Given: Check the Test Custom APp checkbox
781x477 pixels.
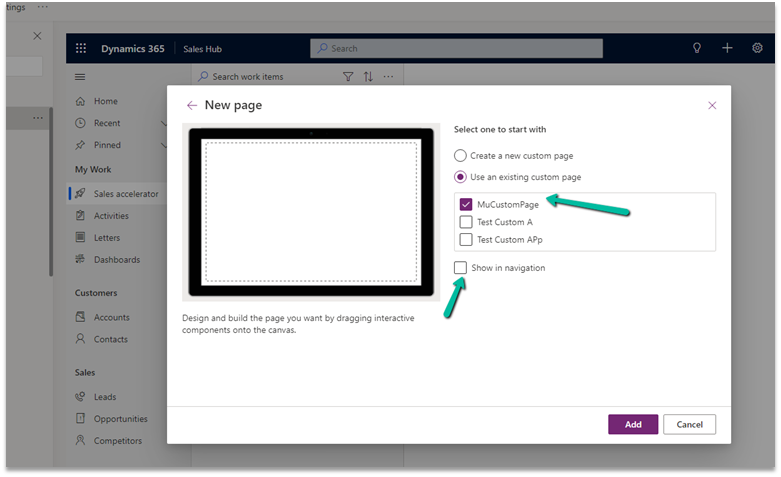Looking at the screenshot, I should click(x=466, y=239).
